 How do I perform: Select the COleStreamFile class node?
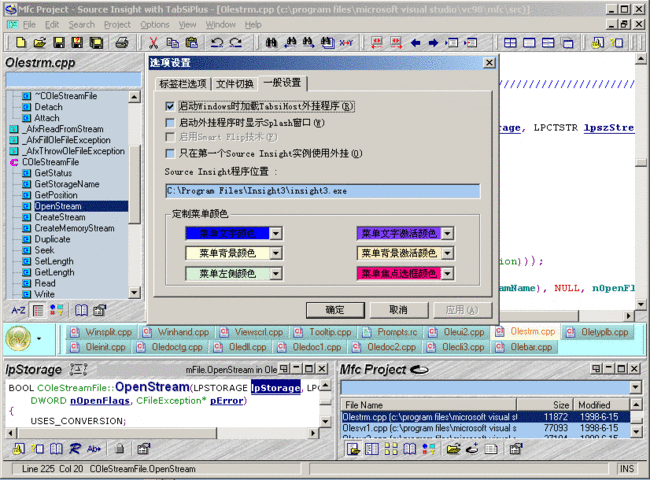pyautogui.click(x=50, y=162)
